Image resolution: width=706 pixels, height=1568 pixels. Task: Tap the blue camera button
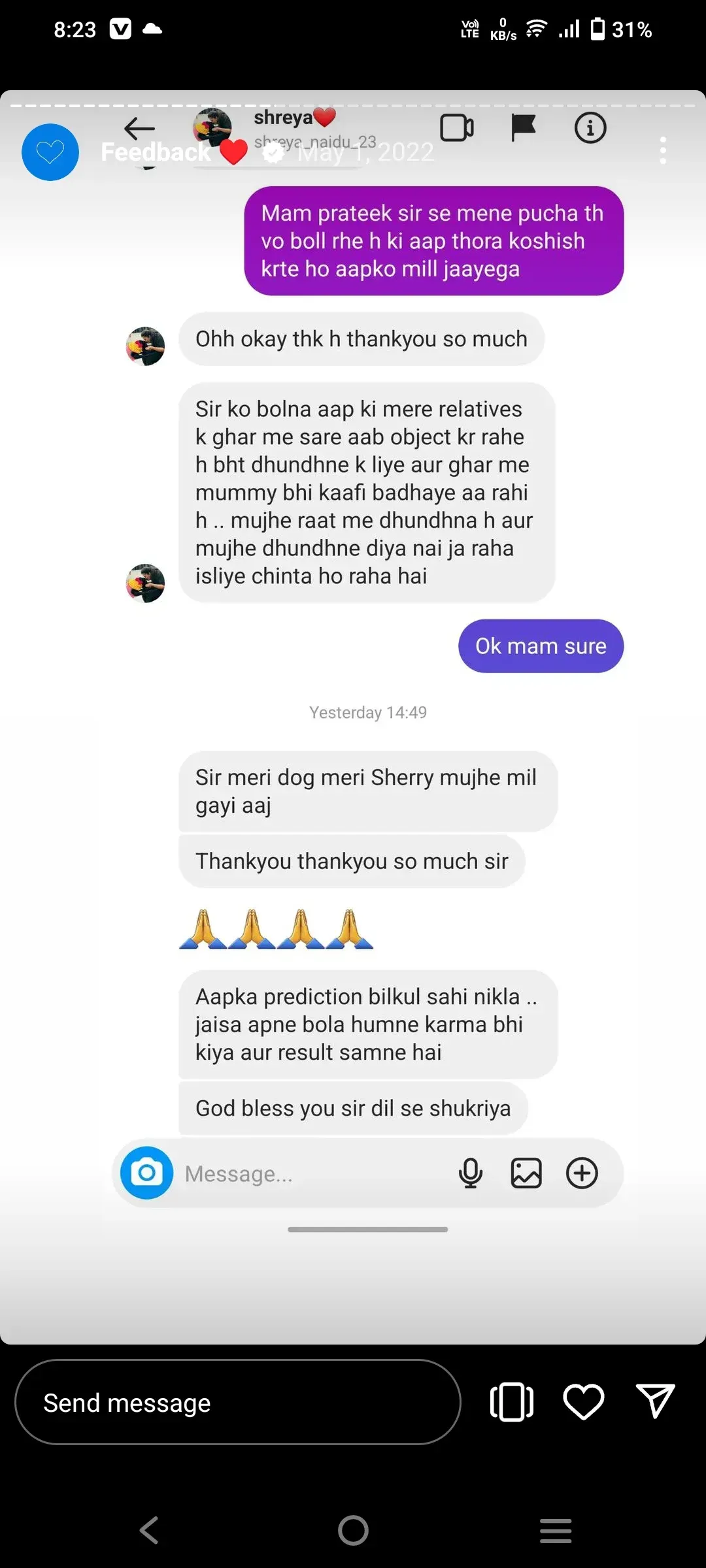tap(147, 1173)
